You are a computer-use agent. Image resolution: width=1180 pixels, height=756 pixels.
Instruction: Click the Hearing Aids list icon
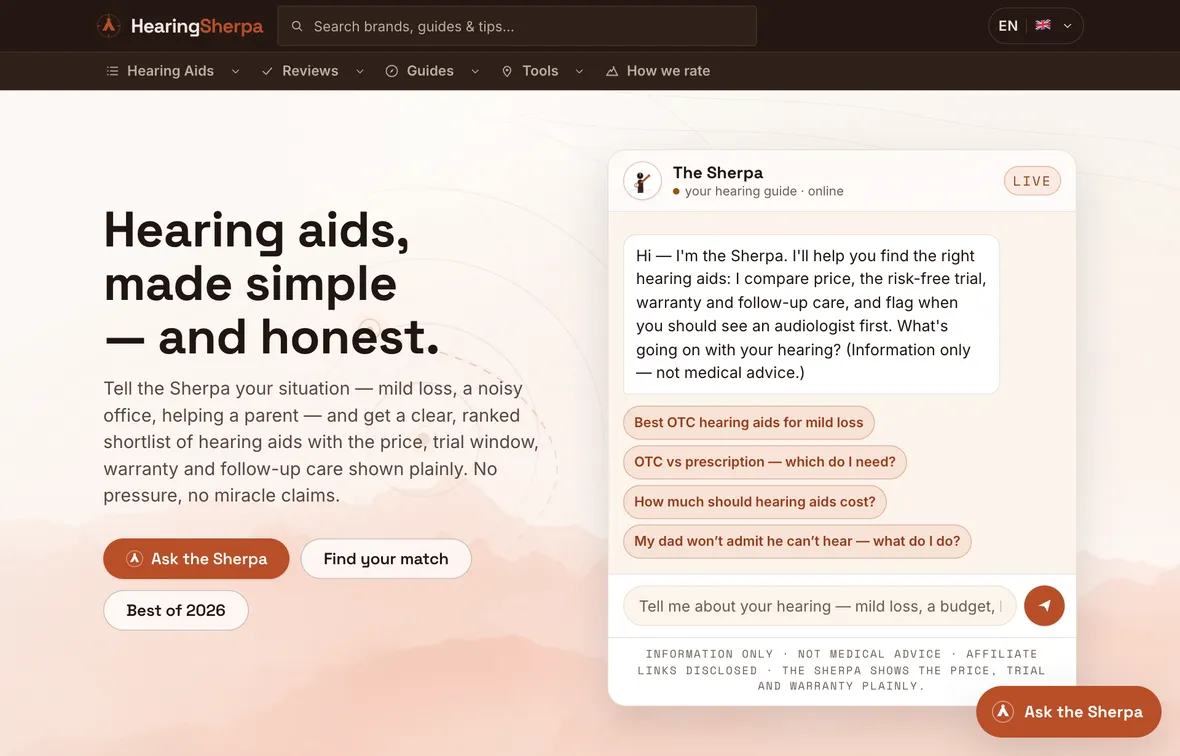[112, 71]
